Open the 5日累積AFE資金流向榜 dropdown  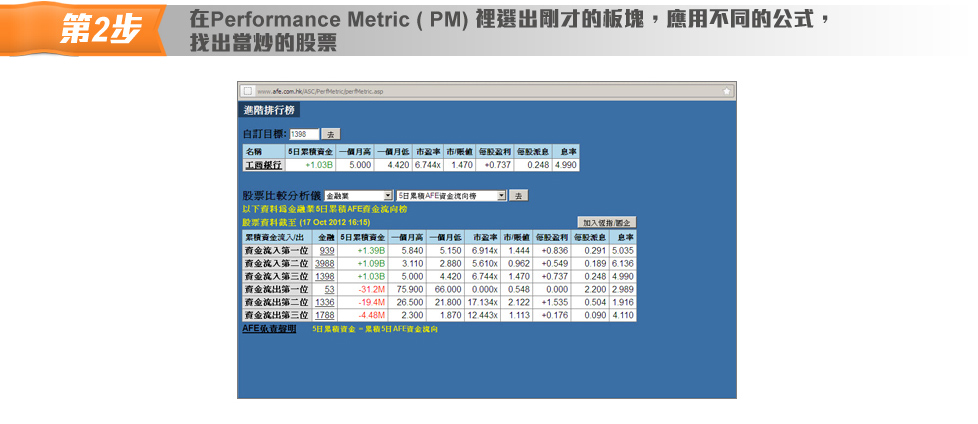(x=449, y=196)
